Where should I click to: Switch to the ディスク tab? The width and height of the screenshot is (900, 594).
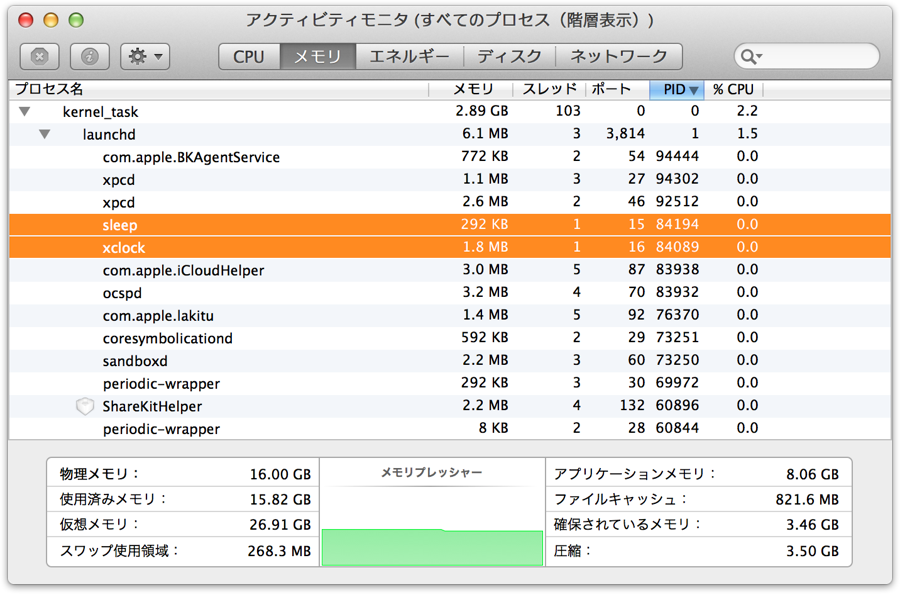510,56
